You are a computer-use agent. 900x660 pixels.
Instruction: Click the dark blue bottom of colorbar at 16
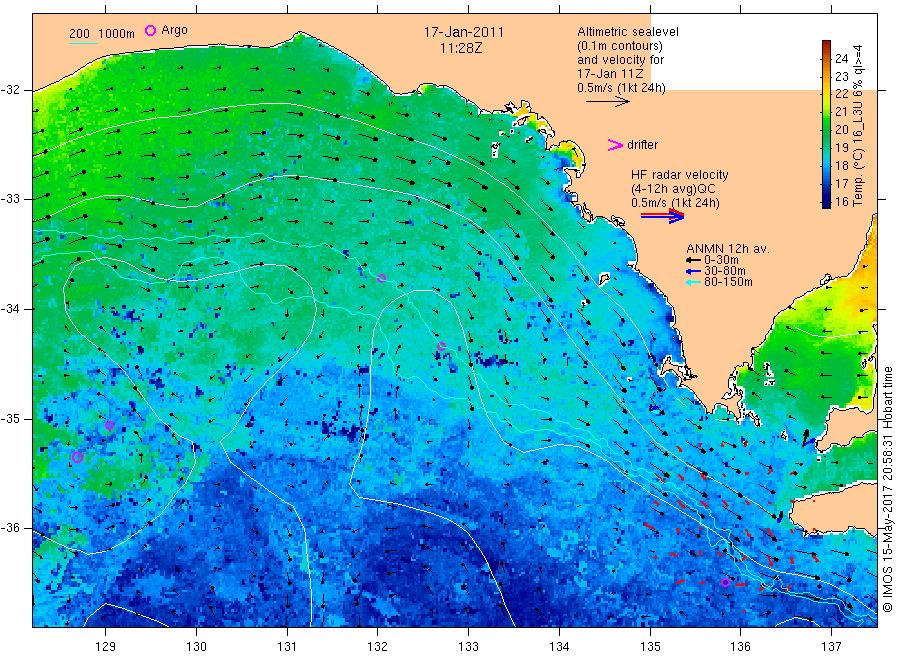[826, 202]
